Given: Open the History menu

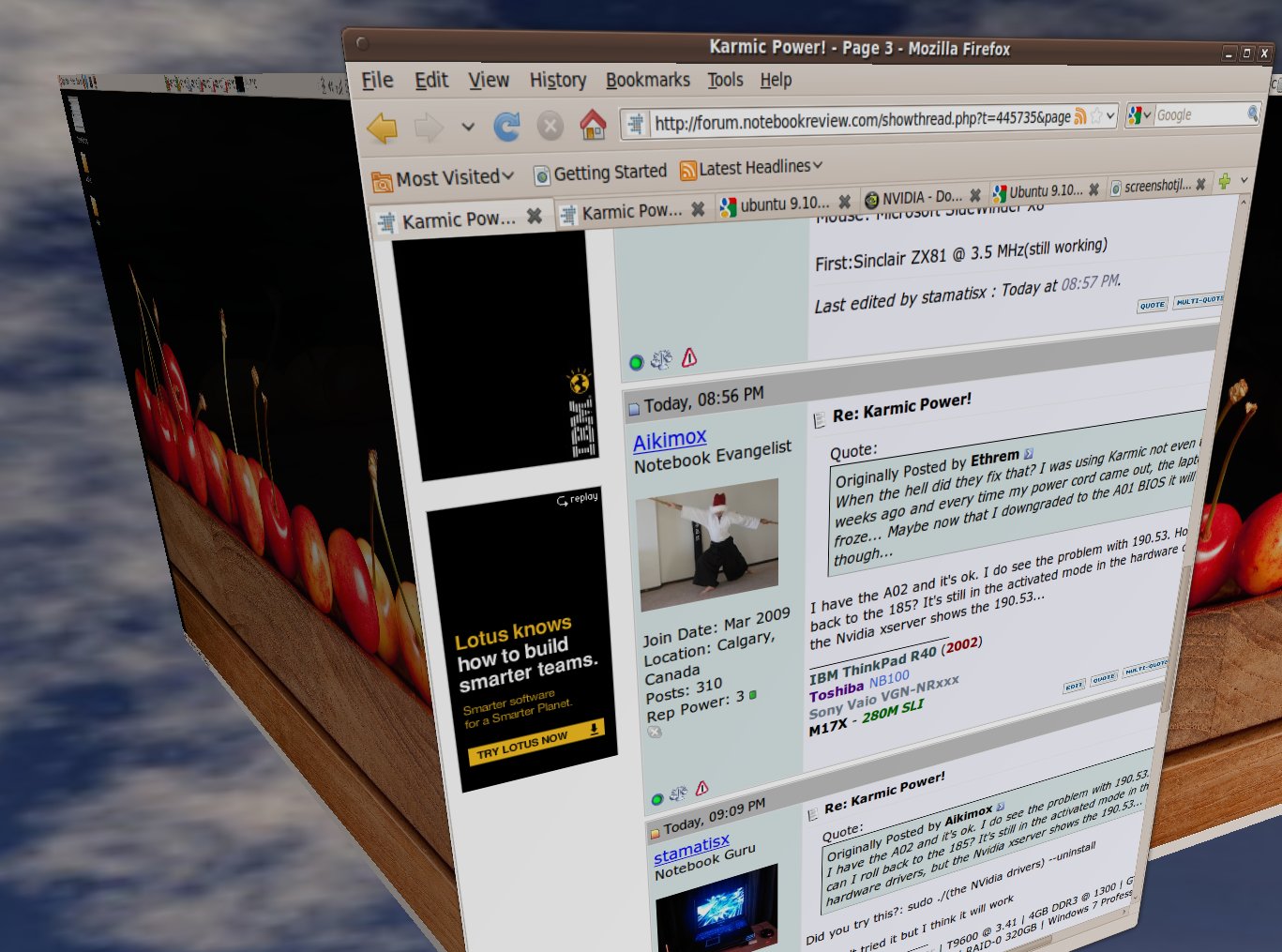Looking at the screenshot, I should [x=558, y=81].
